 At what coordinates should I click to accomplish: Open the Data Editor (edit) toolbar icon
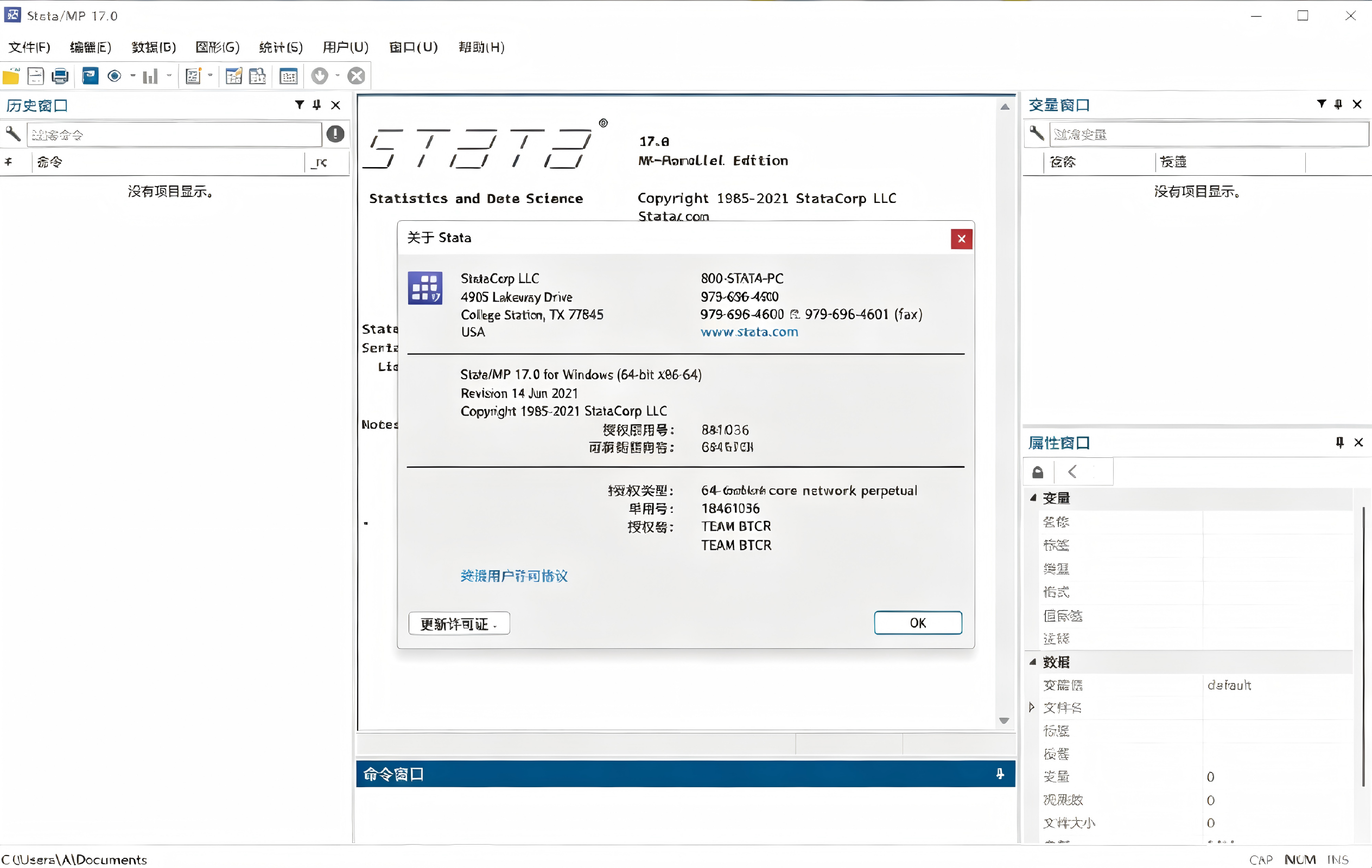pos(233,76)
